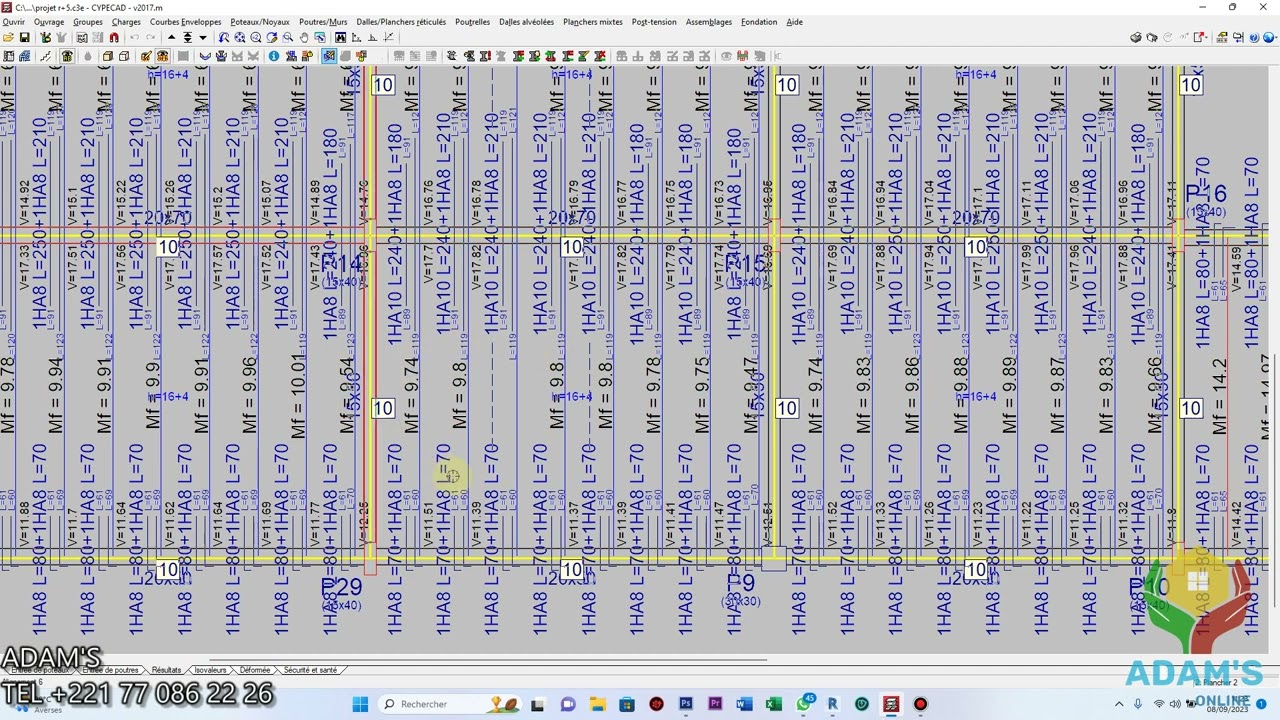
Task: Click the binoculars search icon
Action: [x=341, y=37]
